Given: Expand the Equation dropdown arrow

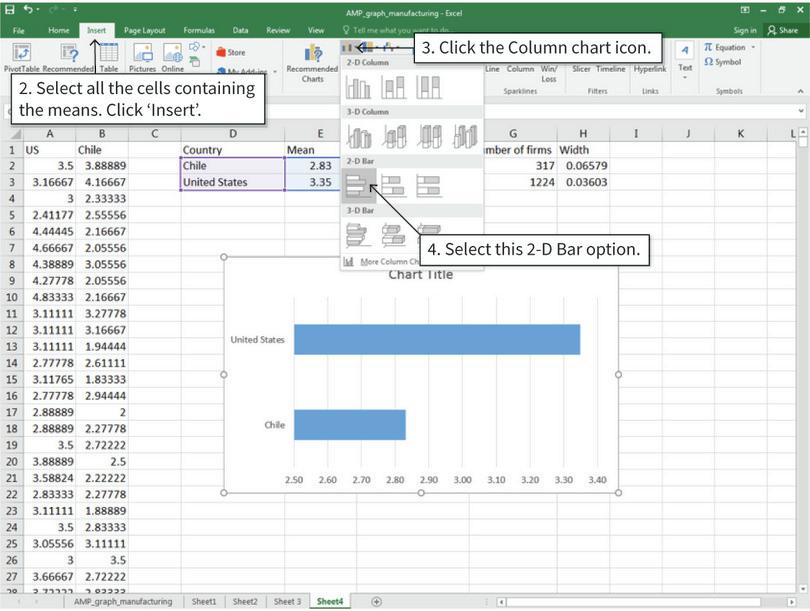Looking at the screenshot, I should (x=753, y=47).
